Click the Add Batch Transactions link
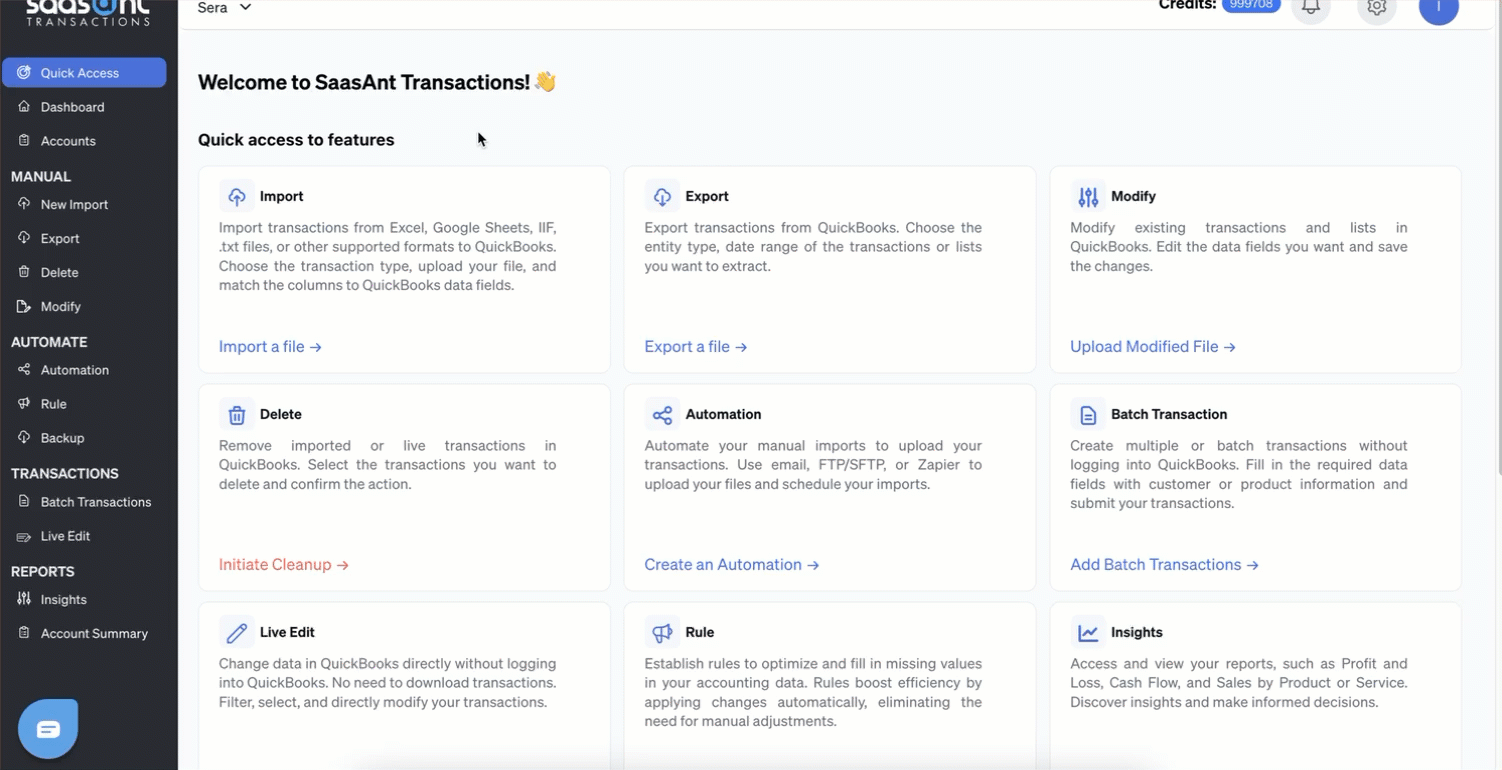The height and width of the screenshot is (770, 1502). tap(1164, 565)
